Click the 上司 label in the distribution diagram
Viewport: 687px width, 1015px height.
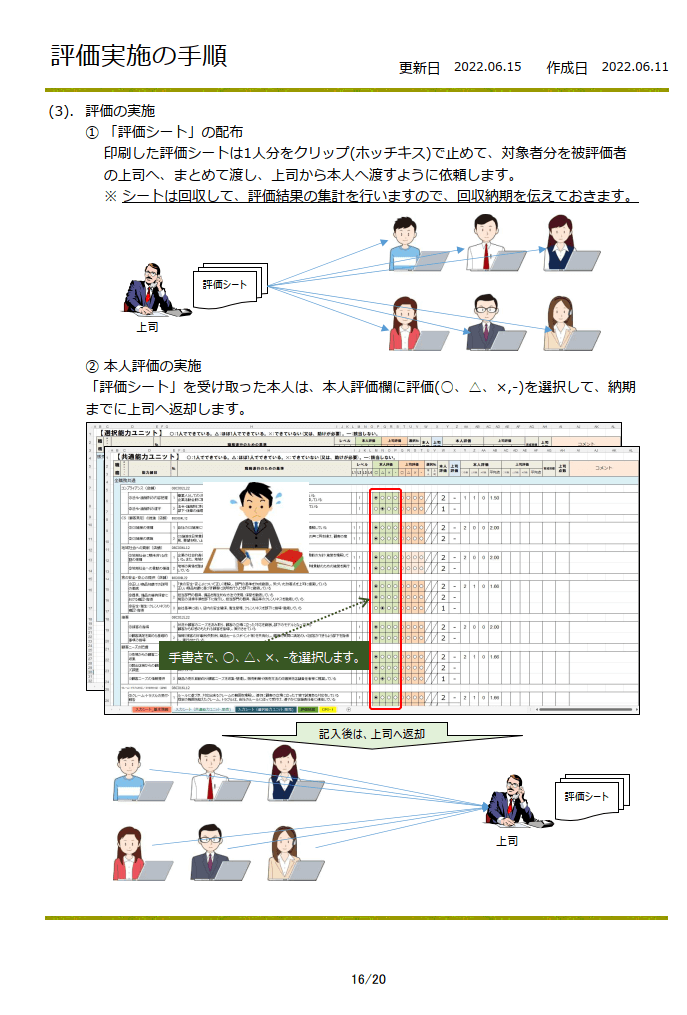point(147,327)
